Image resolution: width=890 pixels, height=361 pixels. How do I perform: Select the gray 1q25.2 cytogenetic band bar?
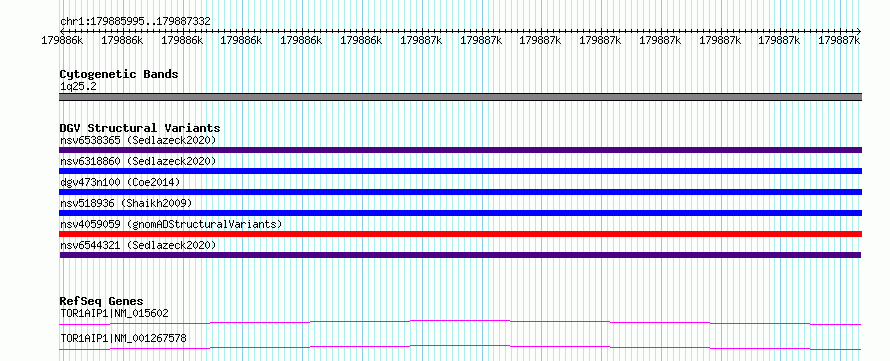point(460,97)
